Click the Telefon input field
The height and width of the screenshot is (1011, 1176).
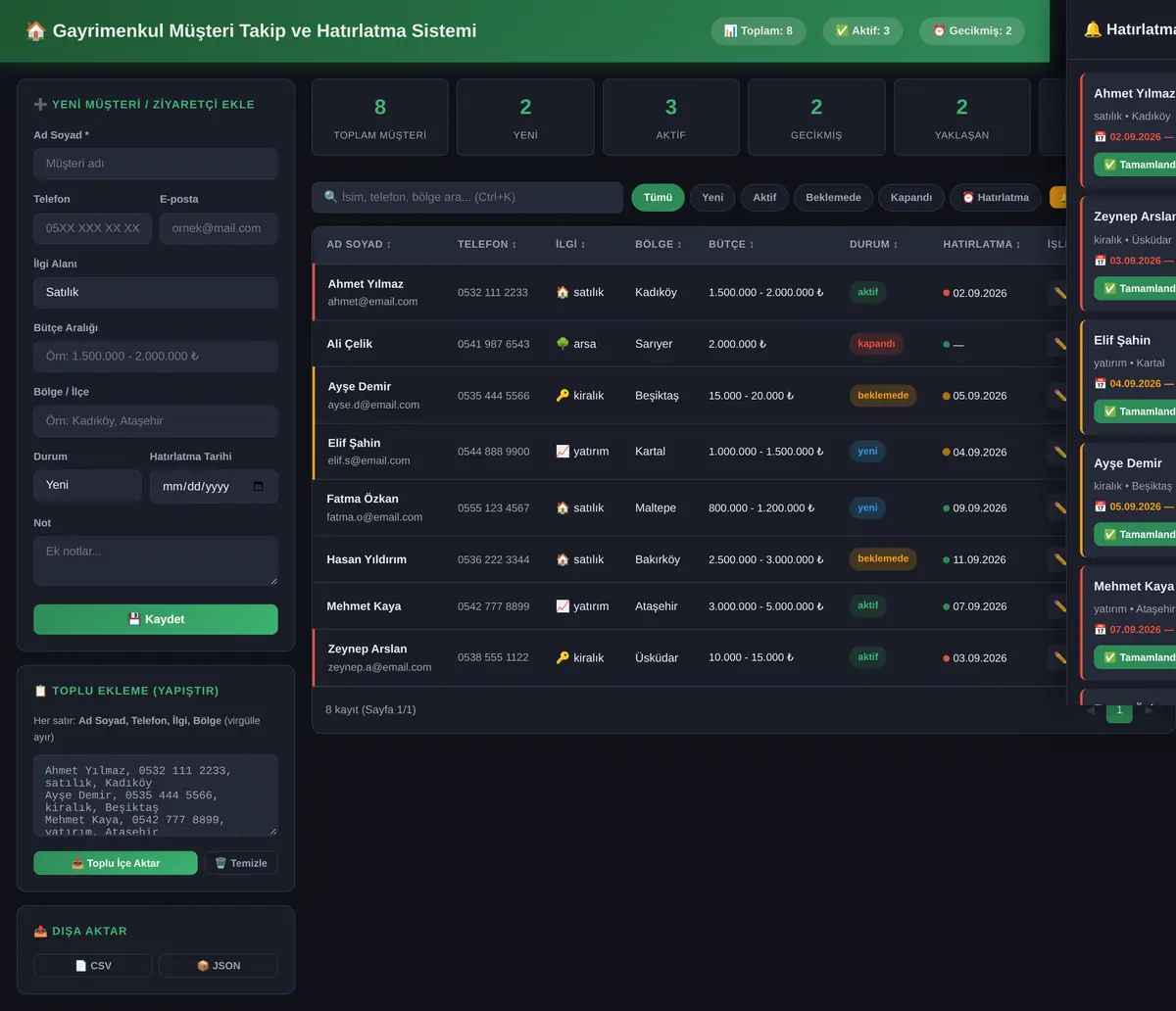[x=93, y=228]
